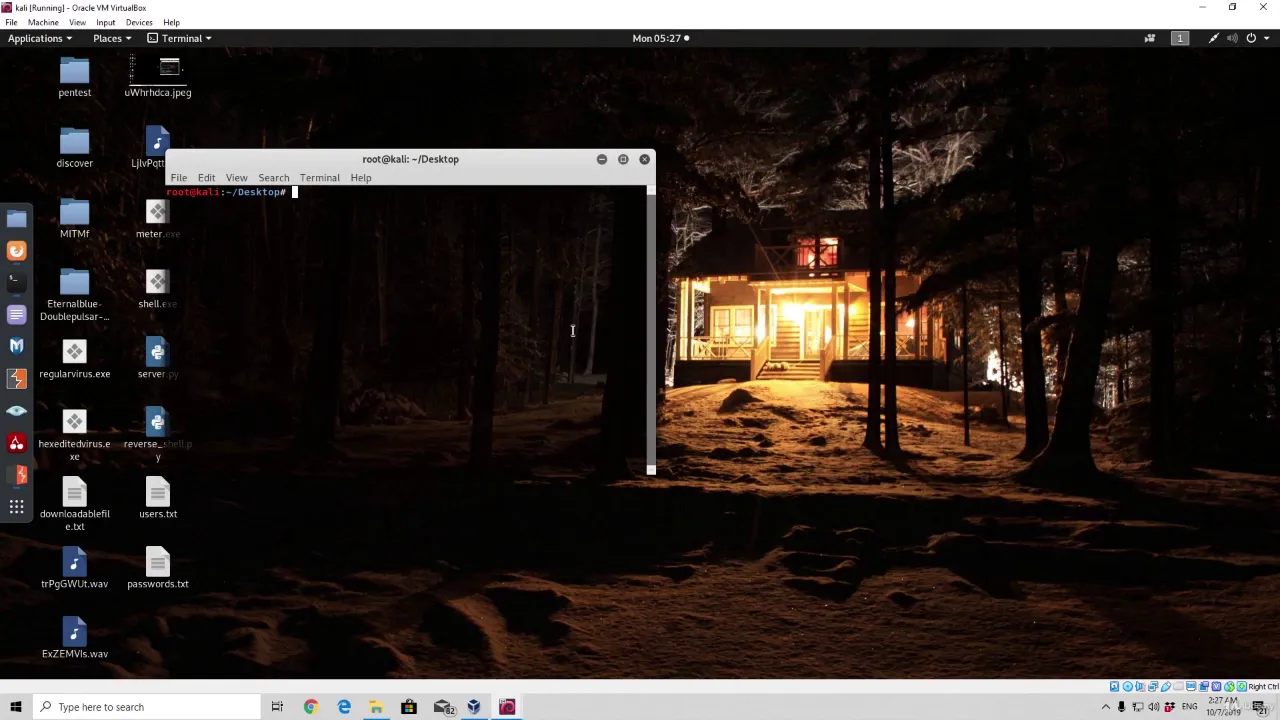
Task: Select the passwords.txt file
Action: pos(158,569)
